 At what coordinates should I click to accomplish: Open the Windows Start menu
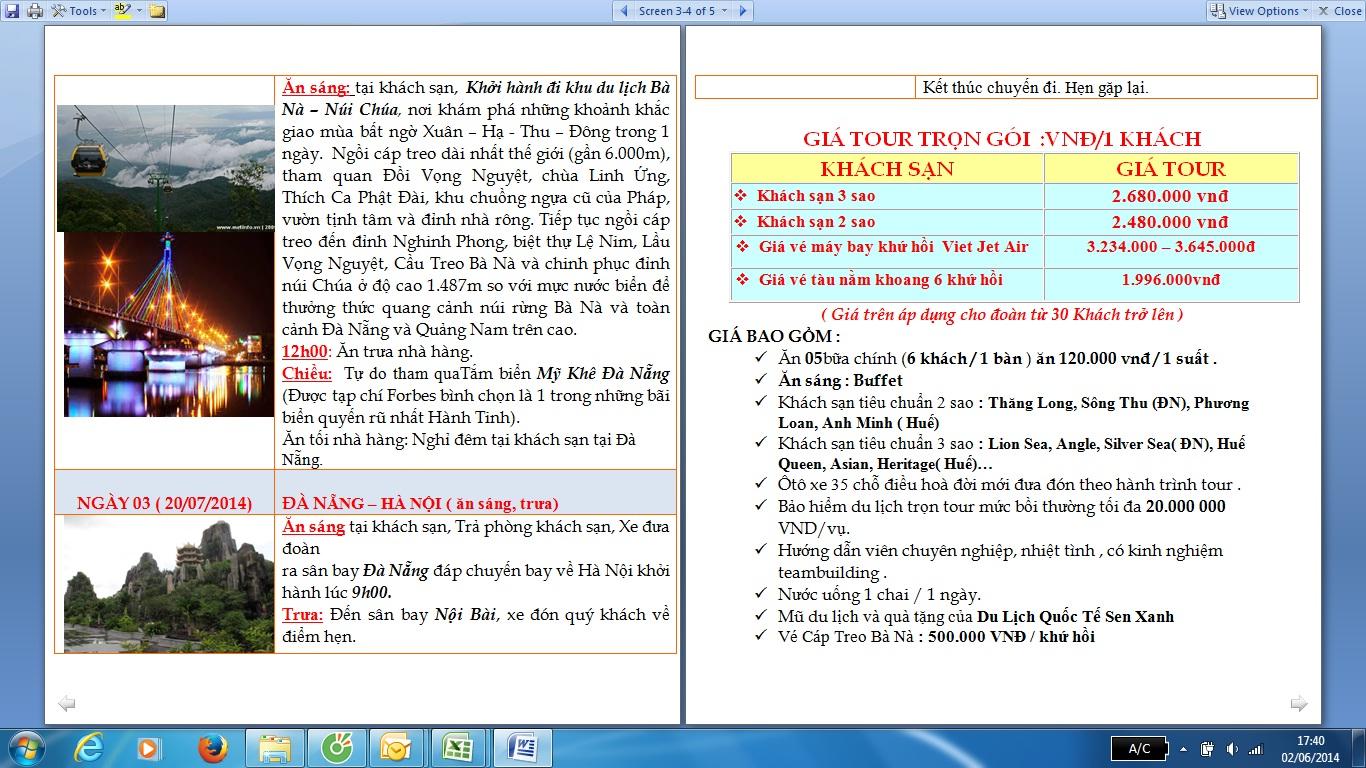point(25,748)
